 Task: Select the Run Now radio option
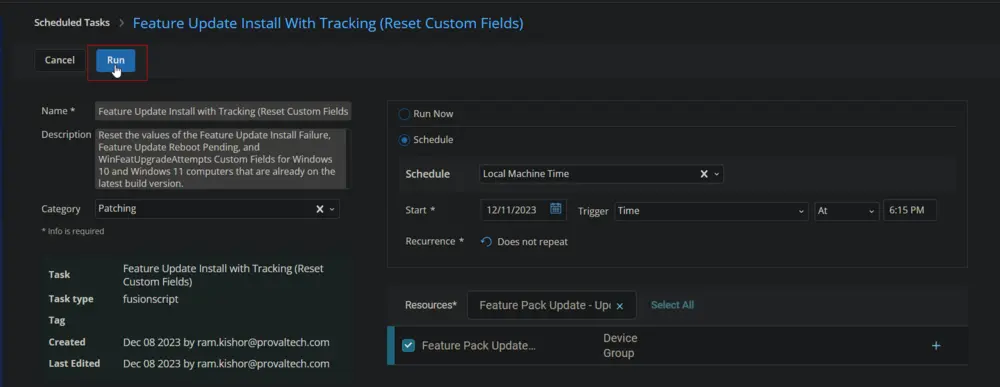coord(404,114)
